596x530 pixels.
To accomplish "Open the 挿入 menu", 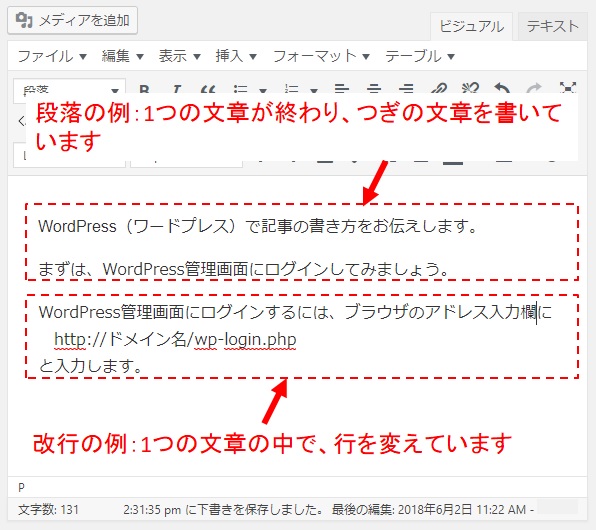I will (236, 56).
